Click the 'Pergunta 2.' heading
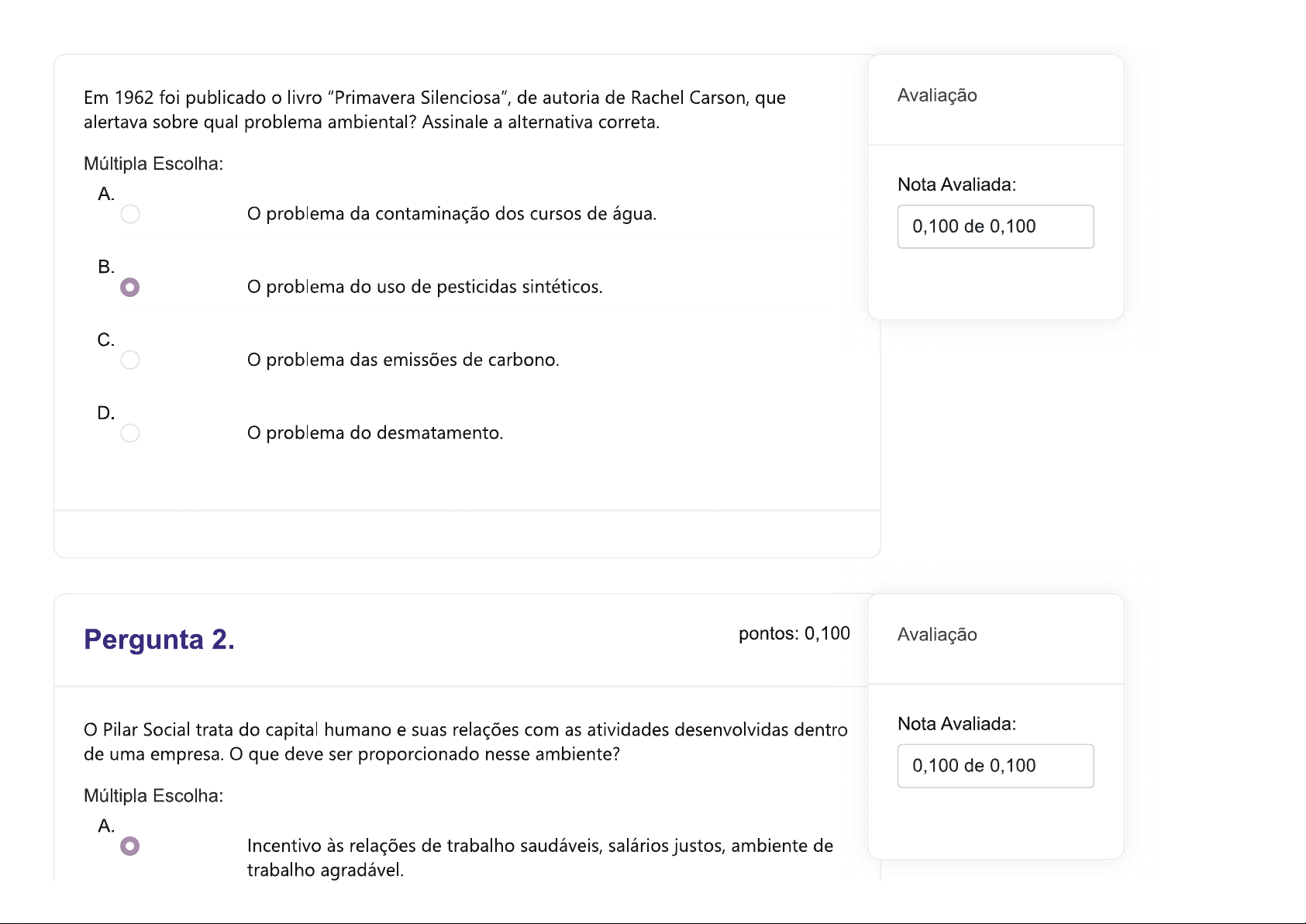Image resolution: width=1306 pixels, height=924 pixels. 159,640
